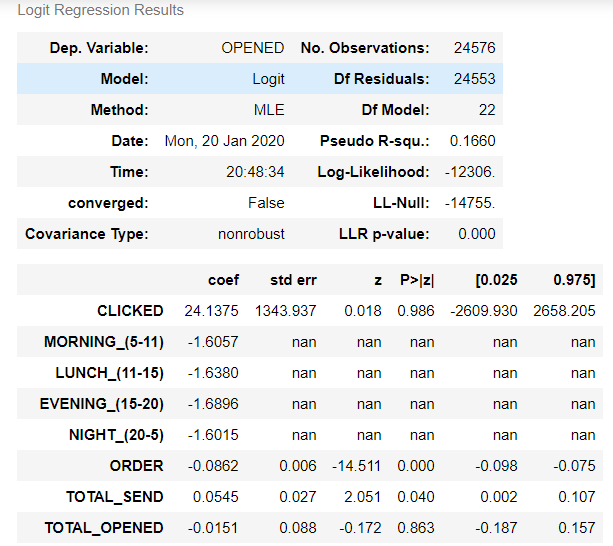The image size is (613, 546).
Task: Click the 'coef' column header
Action: tap(223, 280)
